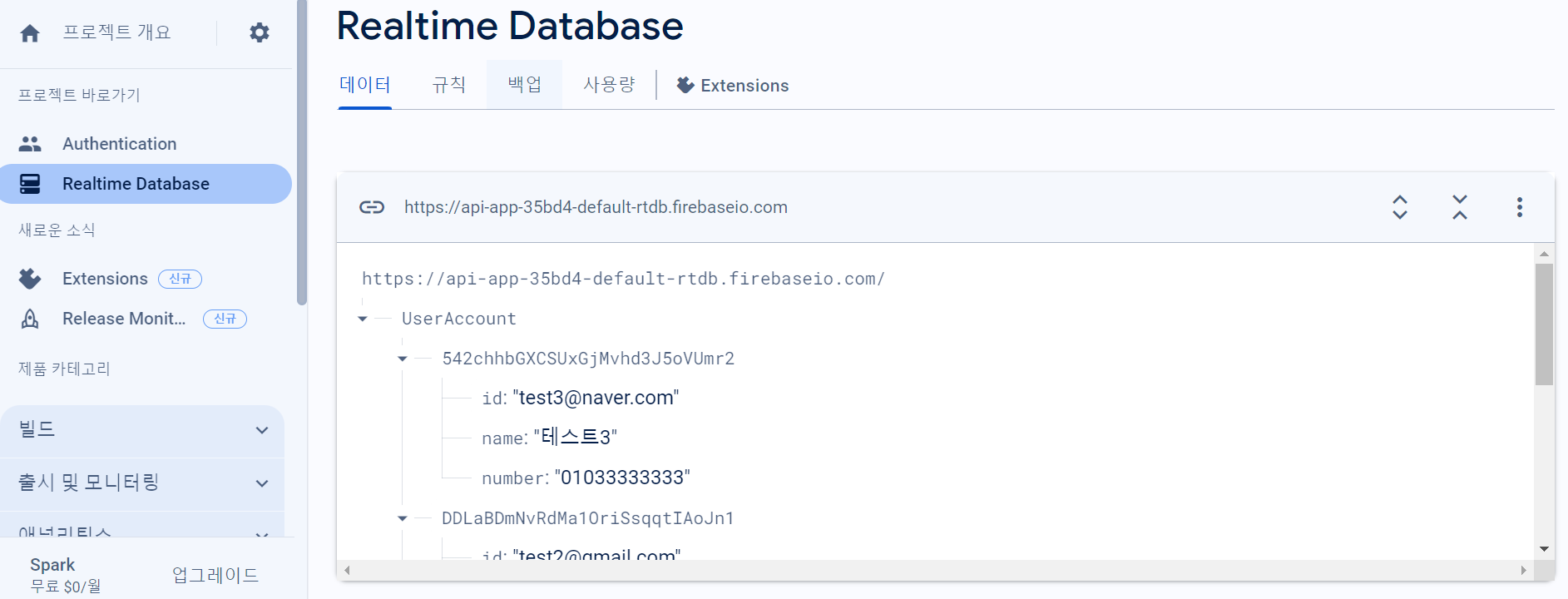Click chevron next to 빌드
This screenshot has width=1568, height=599.
pyautogui.click(x=262, y=430)
